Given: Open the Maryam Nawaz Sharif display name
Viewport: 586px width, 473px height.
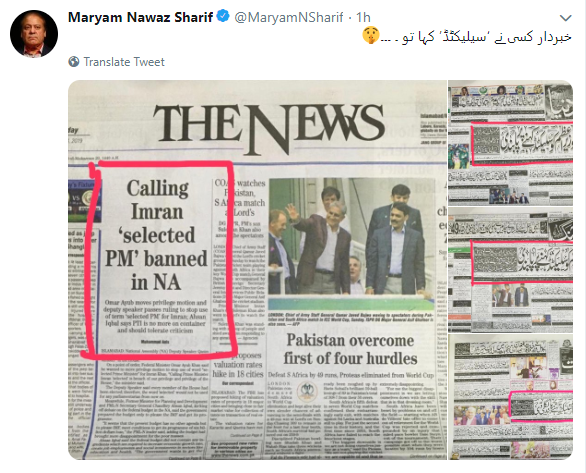Looking at the screenshot, I should (x=140, y=17).
